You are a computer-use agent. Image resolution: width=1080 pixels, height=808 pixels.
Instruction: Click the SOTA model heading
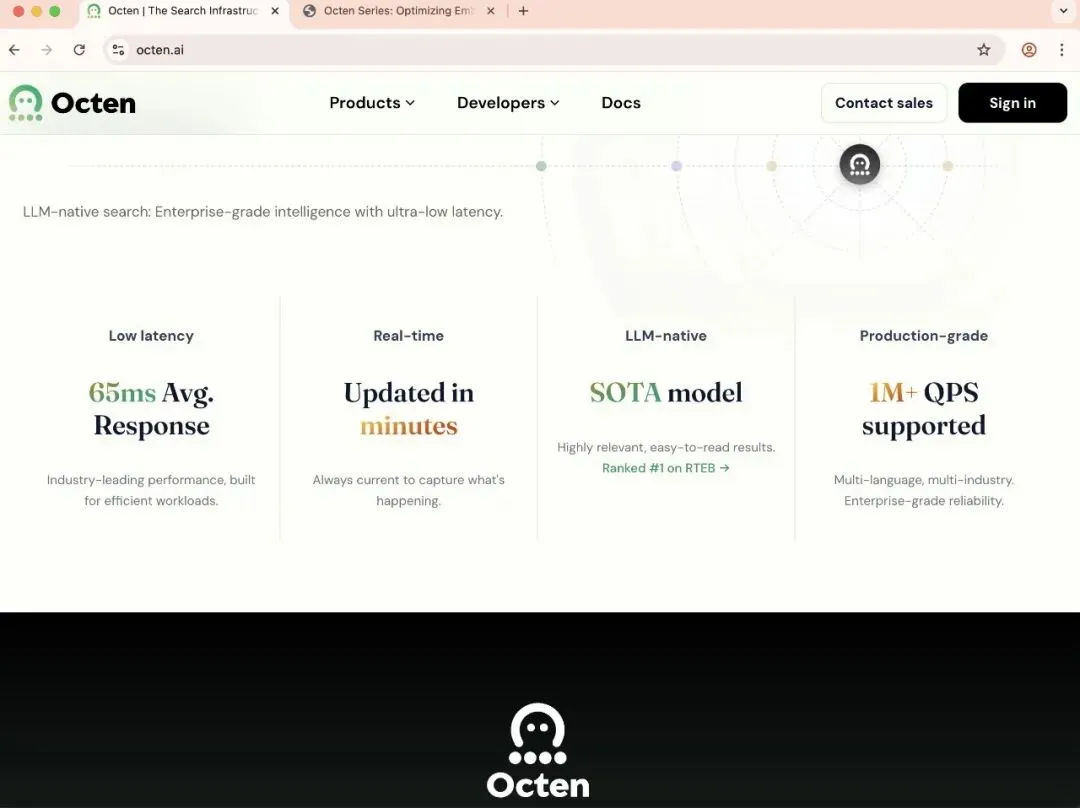point(666,393)
